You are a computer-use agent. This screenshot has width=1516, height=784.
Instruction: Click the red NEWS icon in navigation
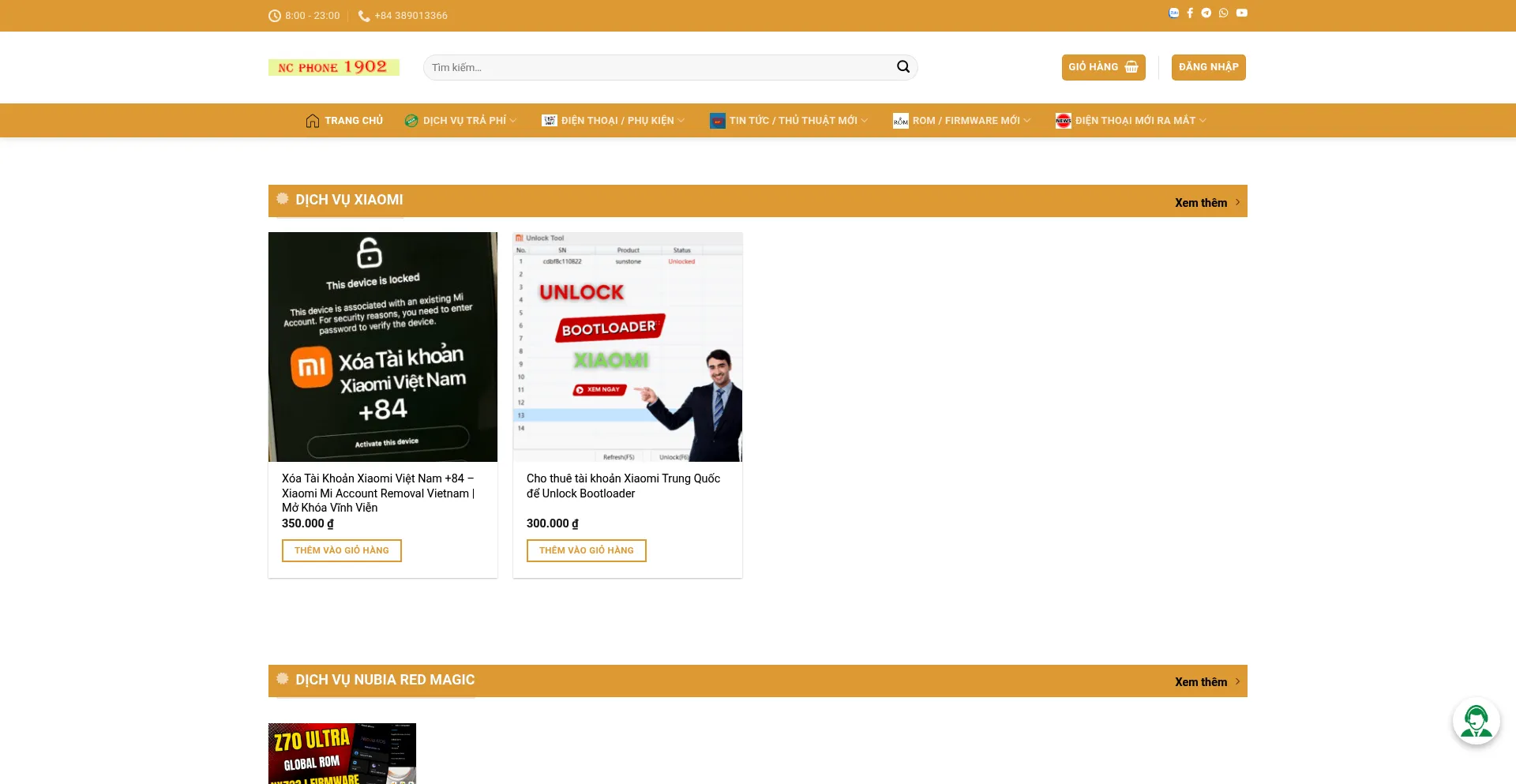click(1064, 121)
